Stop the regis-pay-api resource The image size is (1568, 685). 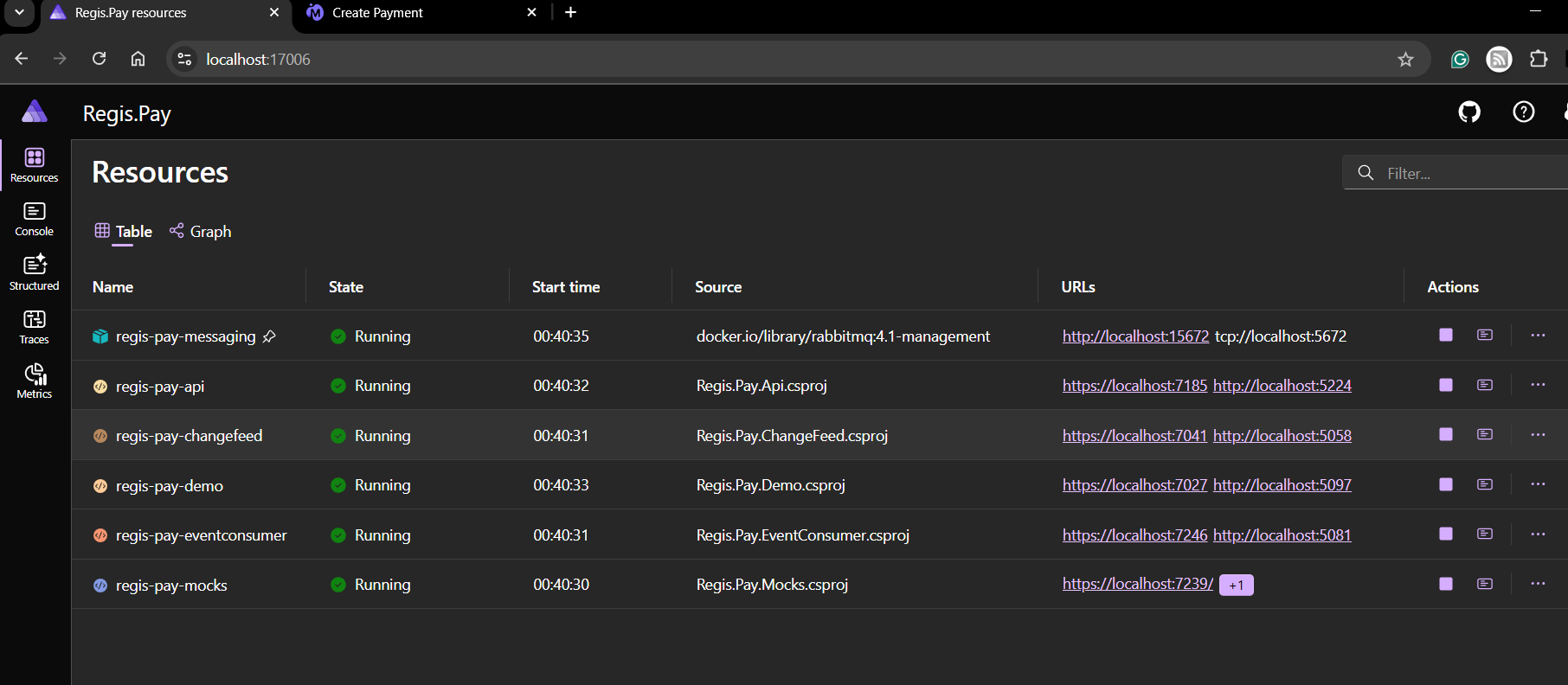pyautogui.click(x=1446, y=385)
